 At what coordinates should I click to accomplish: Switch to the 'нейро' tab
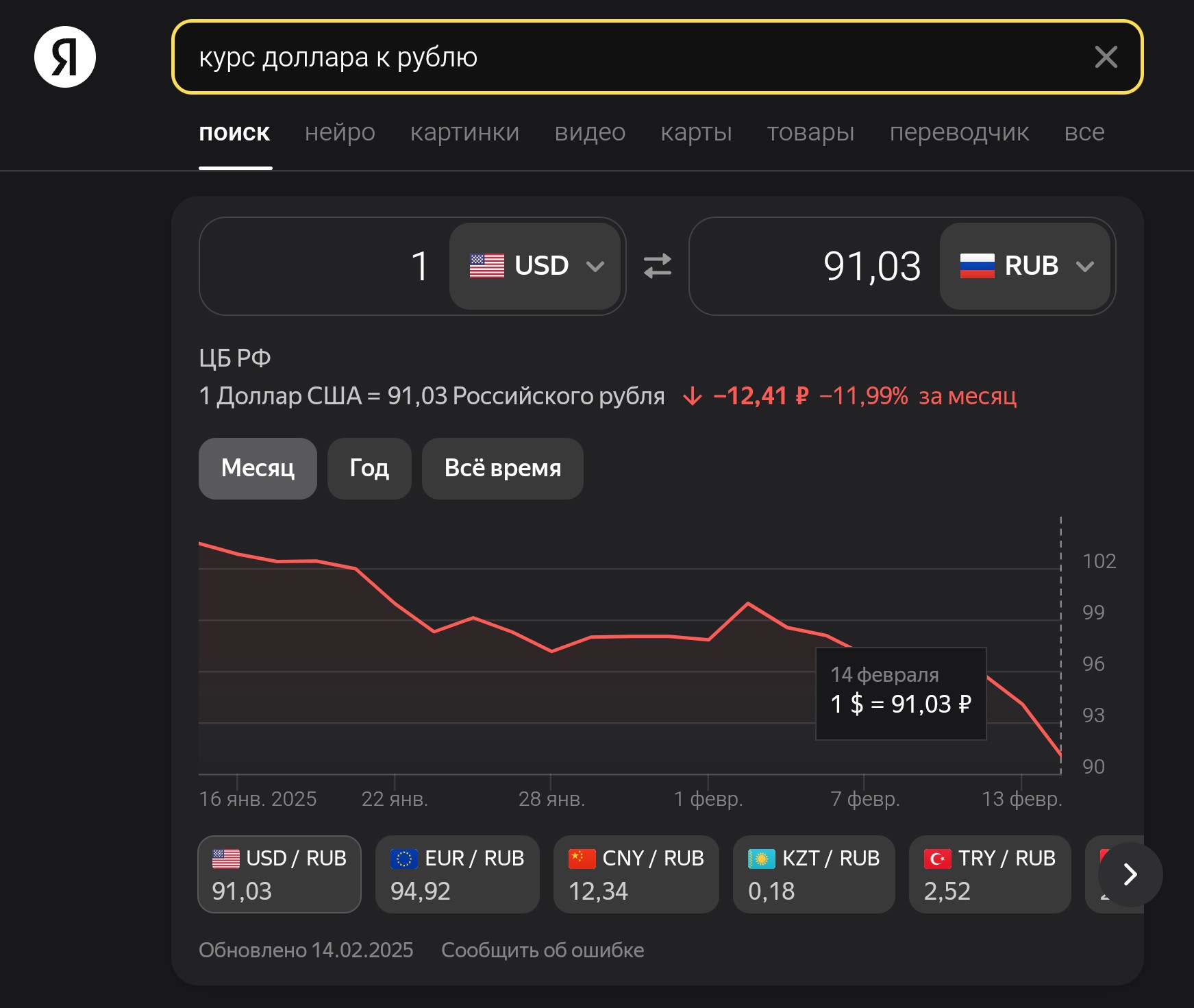340,132
